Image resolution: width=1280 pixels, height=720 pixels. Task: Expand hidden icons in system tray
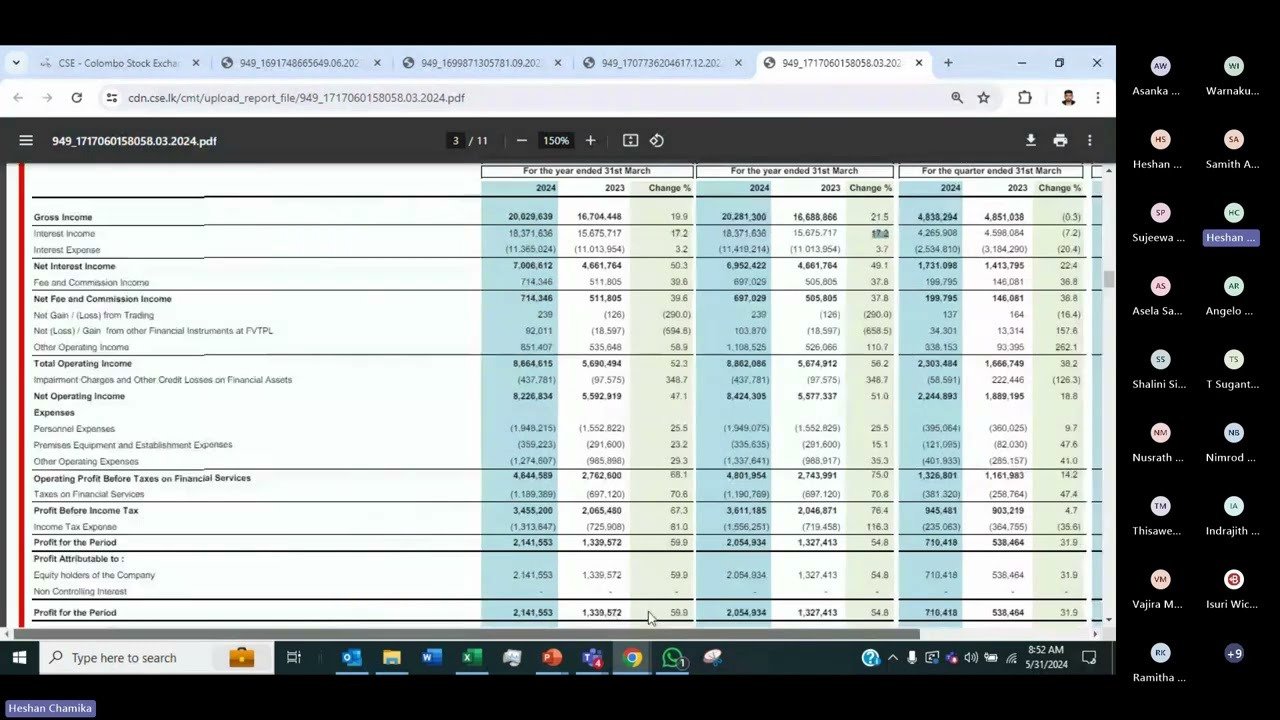tap(893, 657)
